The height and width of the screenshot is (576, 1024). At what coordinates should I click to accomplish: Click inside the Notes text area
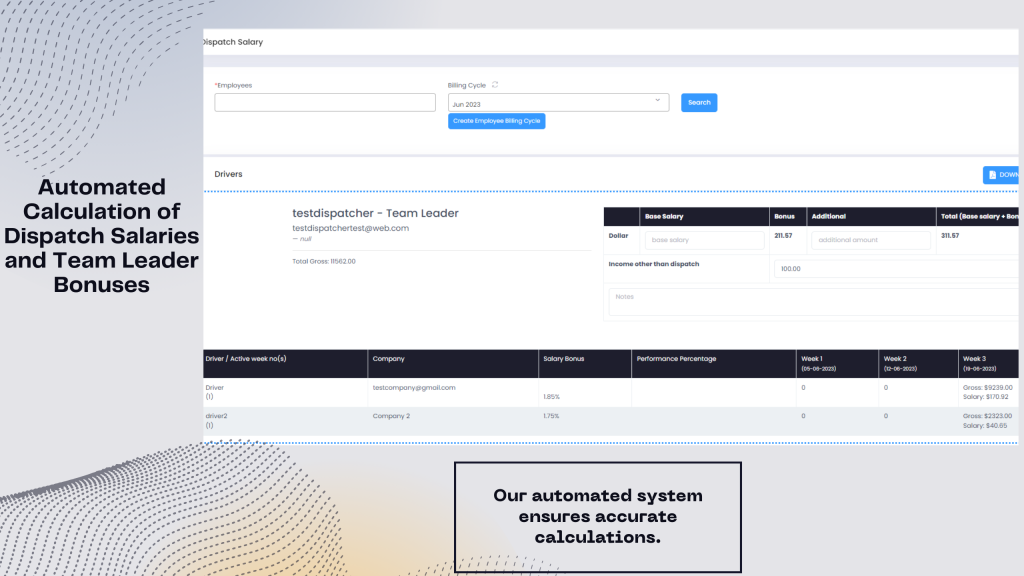(x=810, y=303)
